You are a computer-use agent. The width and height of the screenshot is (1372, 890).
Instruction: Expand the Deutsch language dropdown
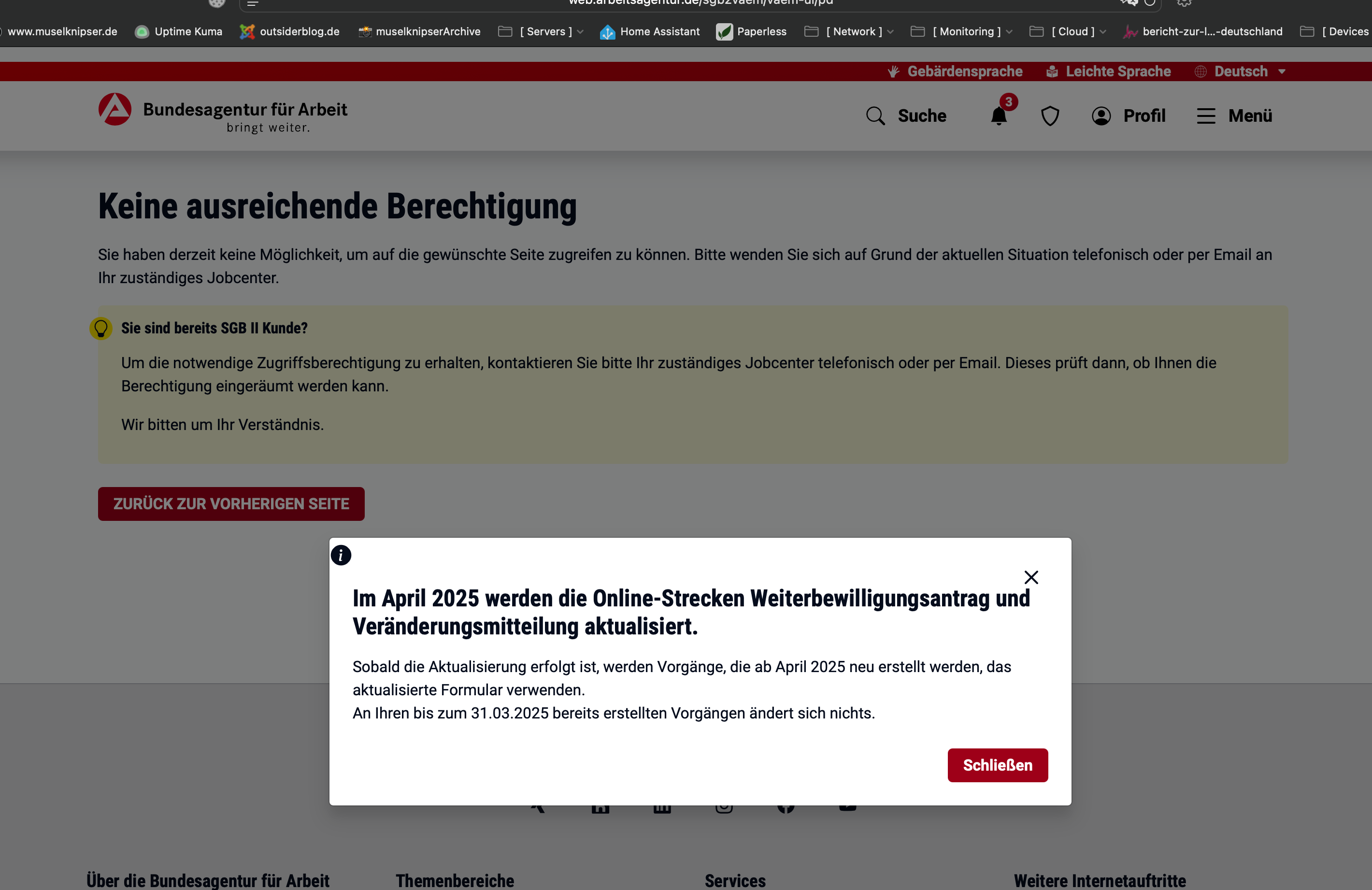point(1240,72)
